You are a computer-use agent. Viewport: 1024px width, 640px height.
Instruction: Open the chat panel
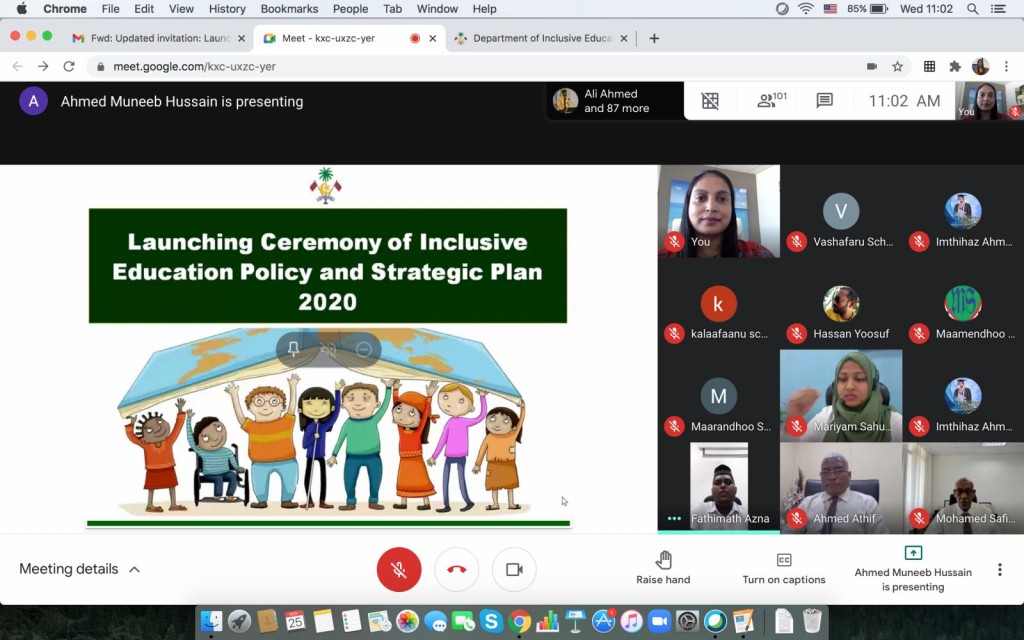click(x=824, y=101)
